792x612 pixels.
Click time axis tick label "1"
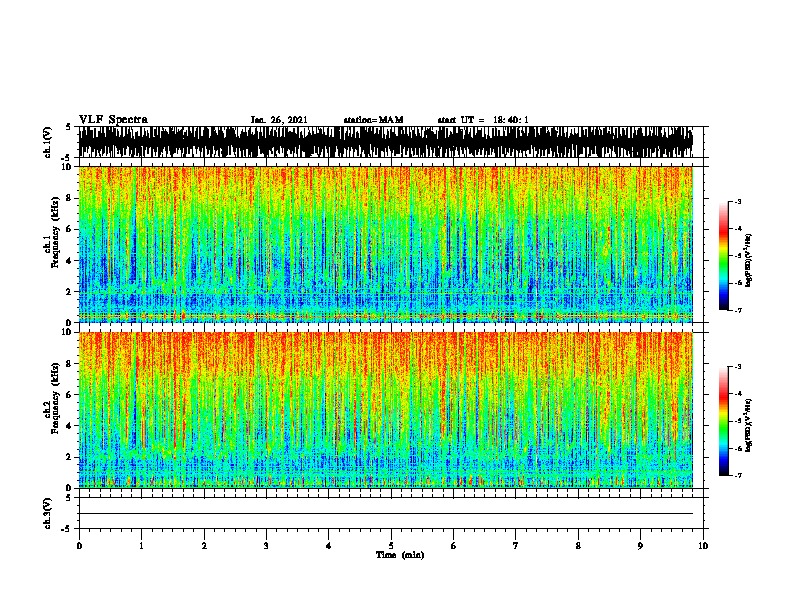click(141, 546)
